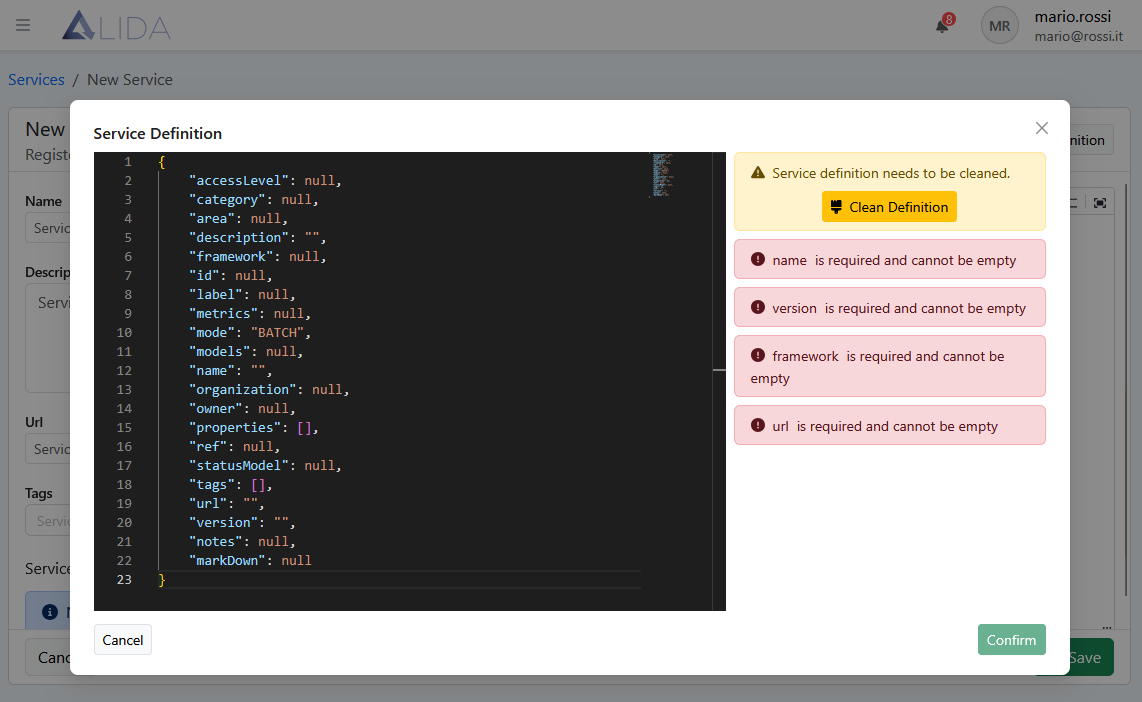Click the version required error icon

[757, 307]
